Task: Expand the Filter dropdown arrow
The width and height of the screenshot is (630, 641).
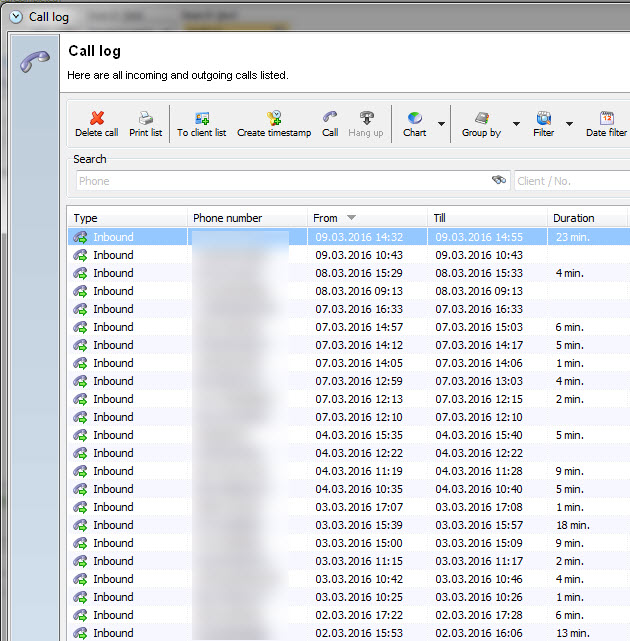Action: (569, 125)
